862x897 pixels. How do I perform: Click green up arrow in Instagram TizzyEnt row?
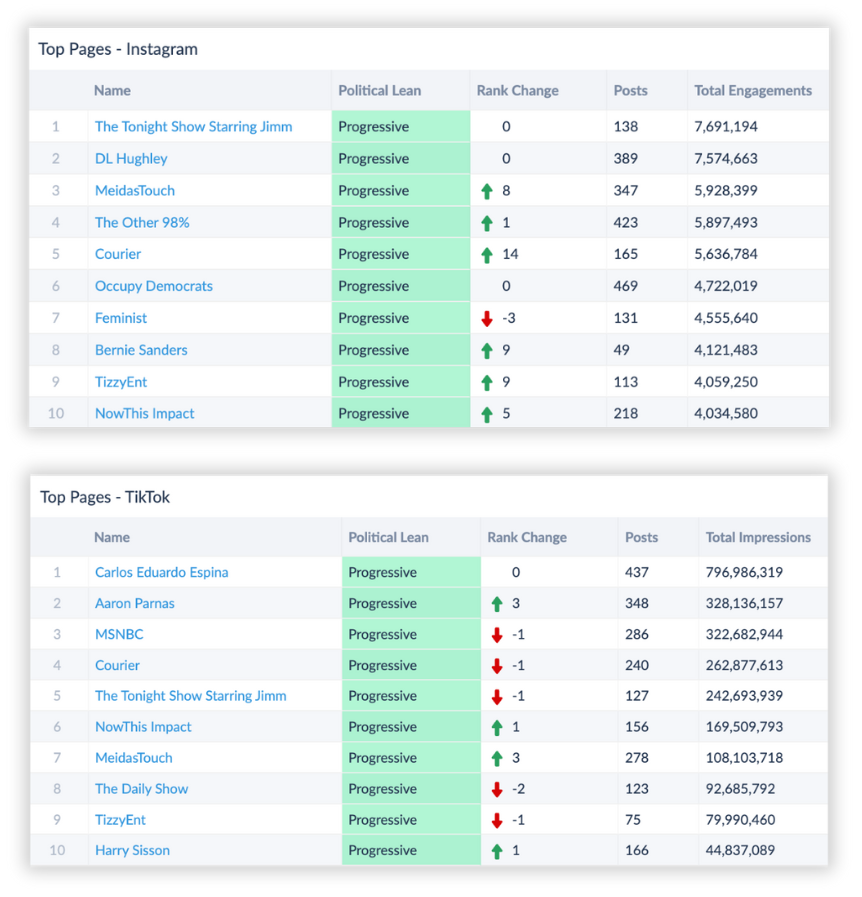coord(487,383)
